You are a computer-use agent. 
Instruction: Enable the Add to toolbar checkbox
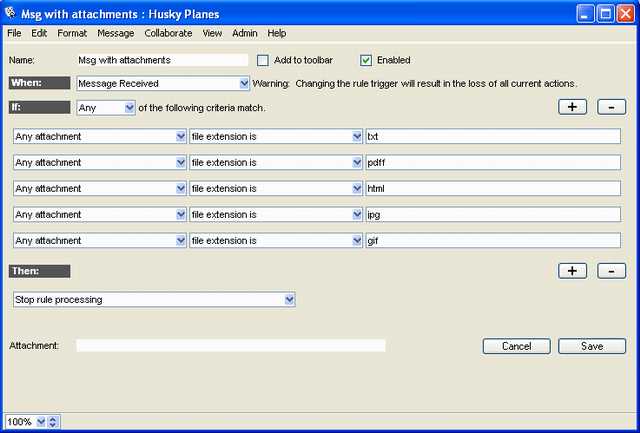pos(264,60)
